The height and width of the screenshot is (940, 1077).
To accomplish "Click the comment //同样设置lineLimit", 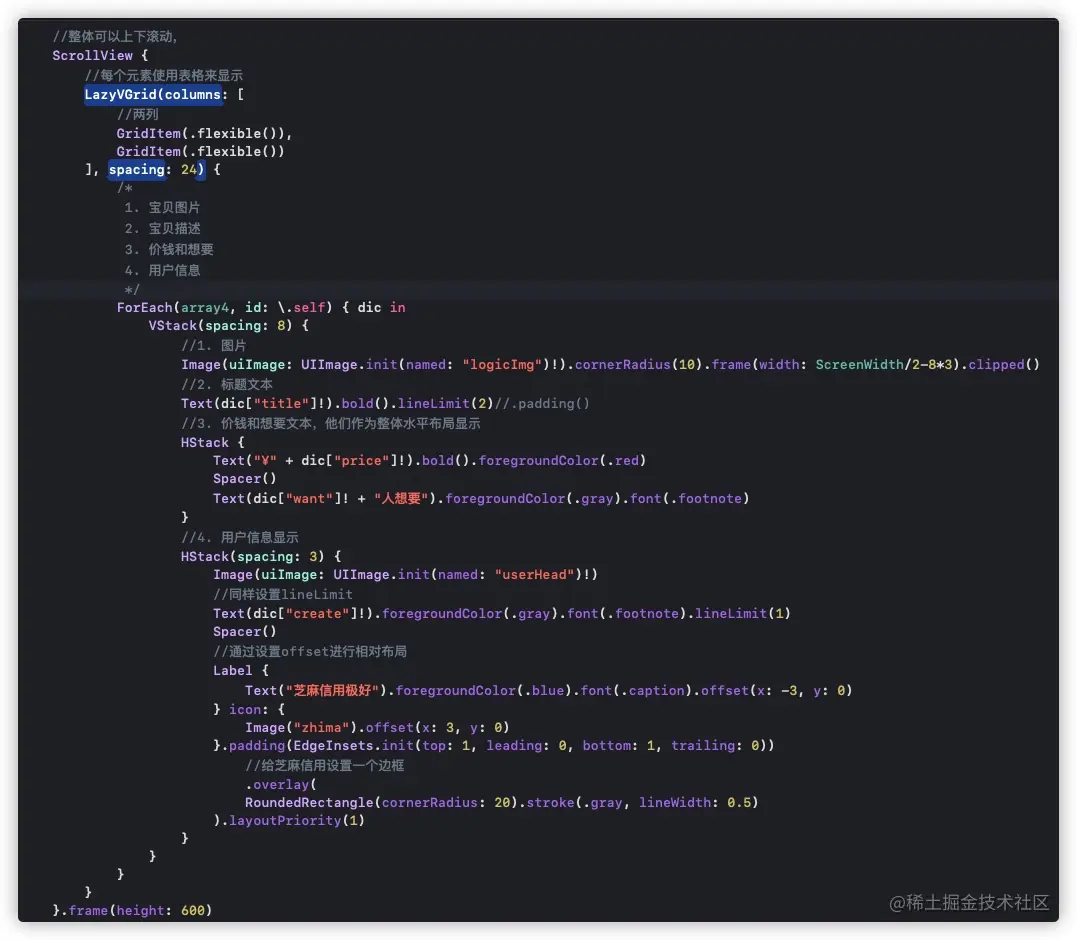I will click(x=283, y=595).
